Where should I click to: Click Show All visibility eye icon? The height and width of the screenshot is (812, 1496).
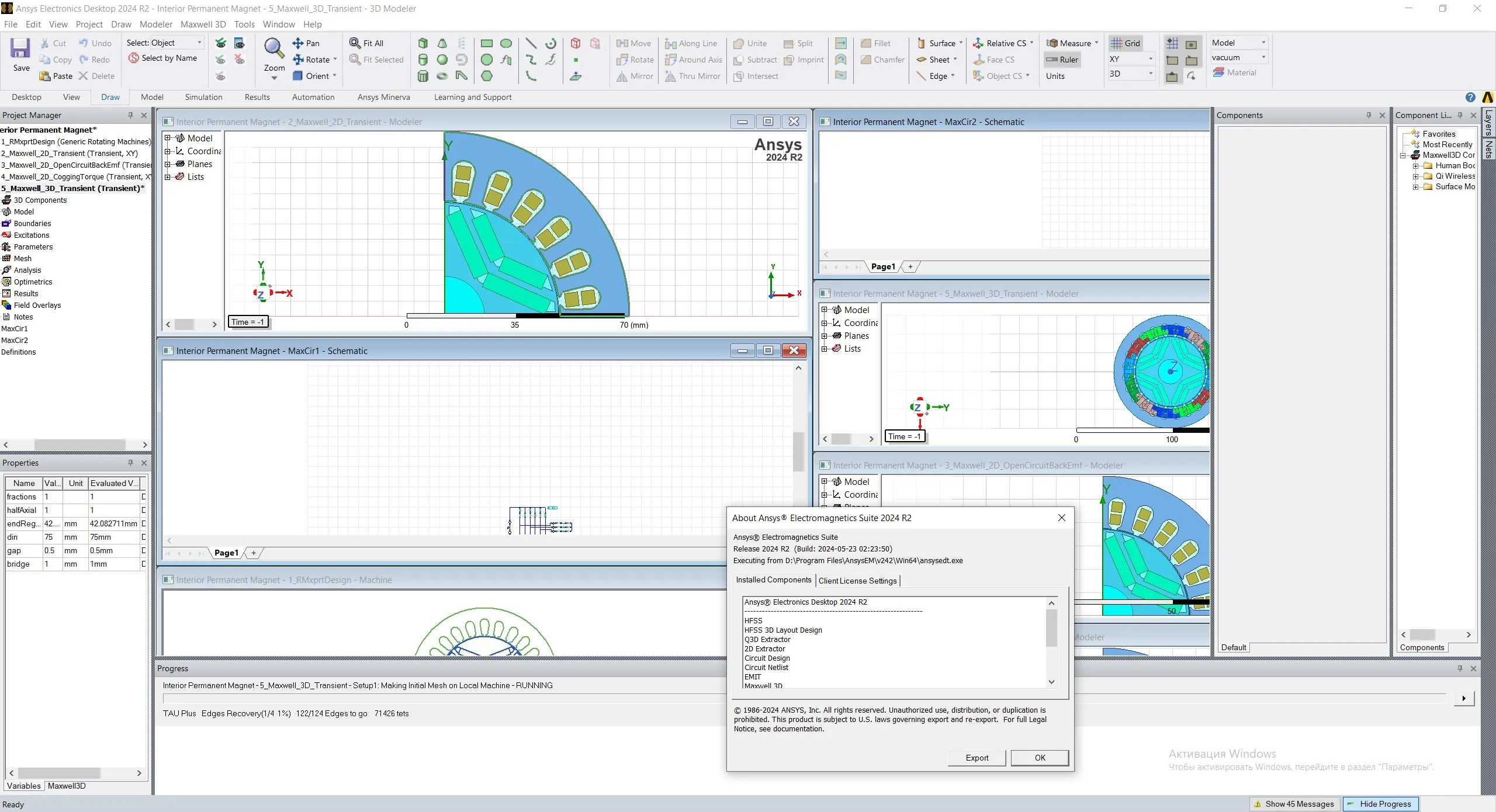pyautogui.click(x=220, y=43)
